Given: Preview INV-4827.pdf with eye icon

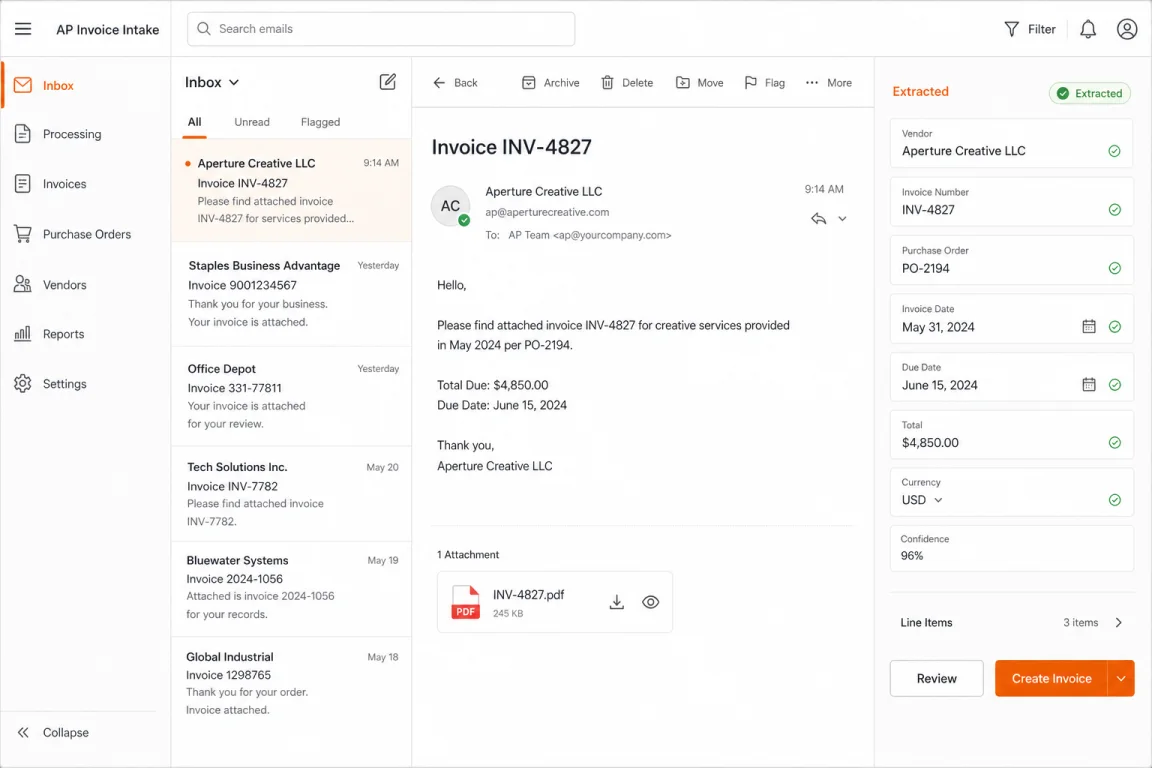Looking at the screenshot, I should point(650,602).
